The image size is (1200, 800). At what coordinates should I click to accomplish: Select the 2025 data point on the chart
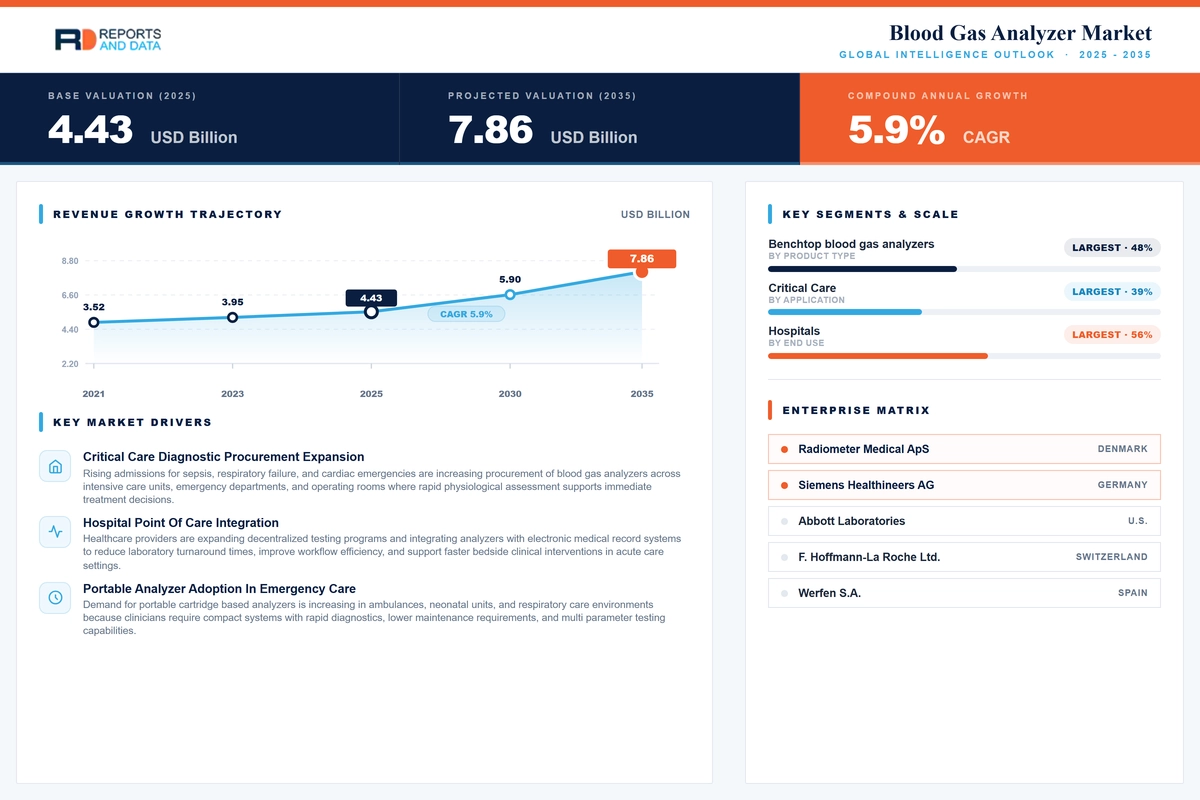(x=371, y=312)
